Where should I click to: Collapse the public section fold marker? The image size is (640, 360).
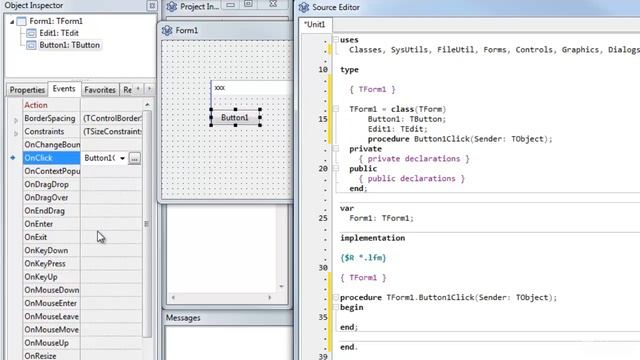[336, 168]
